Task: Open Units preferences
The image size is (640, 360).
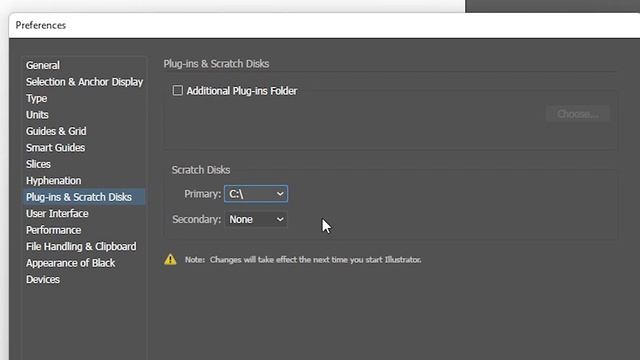Action: (37, 115)
